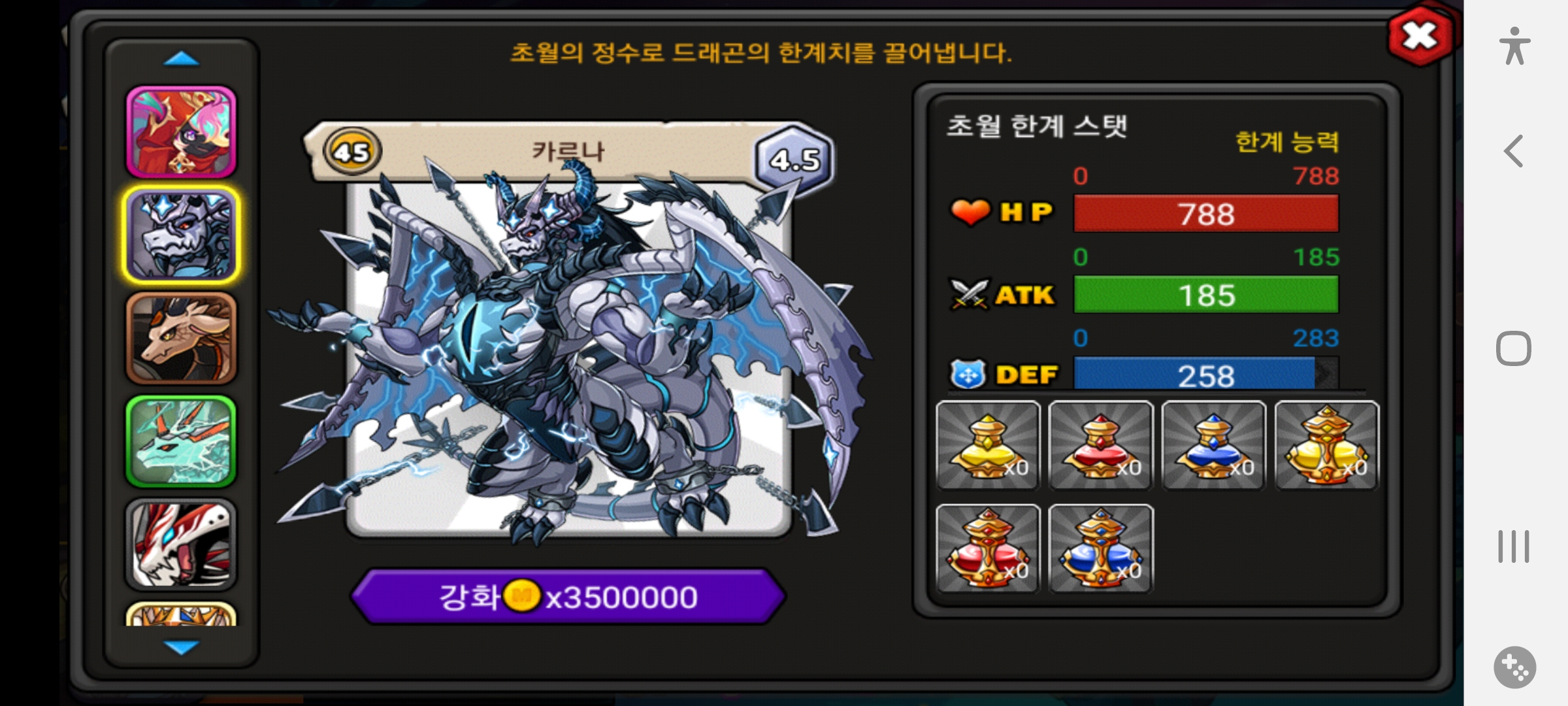The image size is (1568, 706).
Task: Select the large blue essence potion
Action: click(1101, 548)
